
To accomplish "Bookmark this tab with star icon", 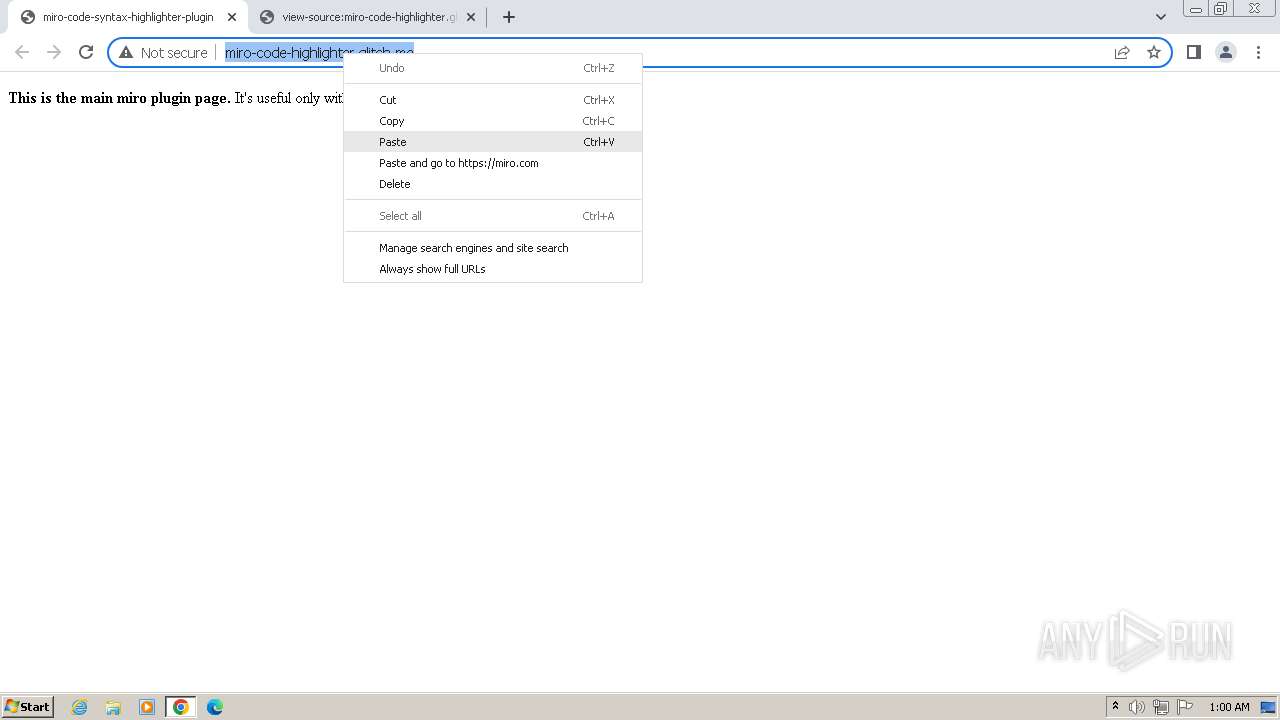I will tap(1154, 52).
